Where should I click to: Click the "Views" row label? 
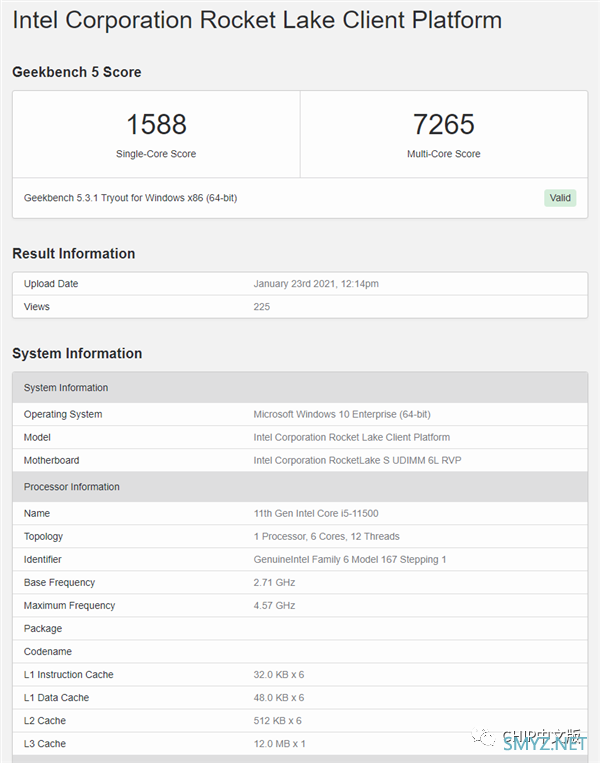(37, 307)
